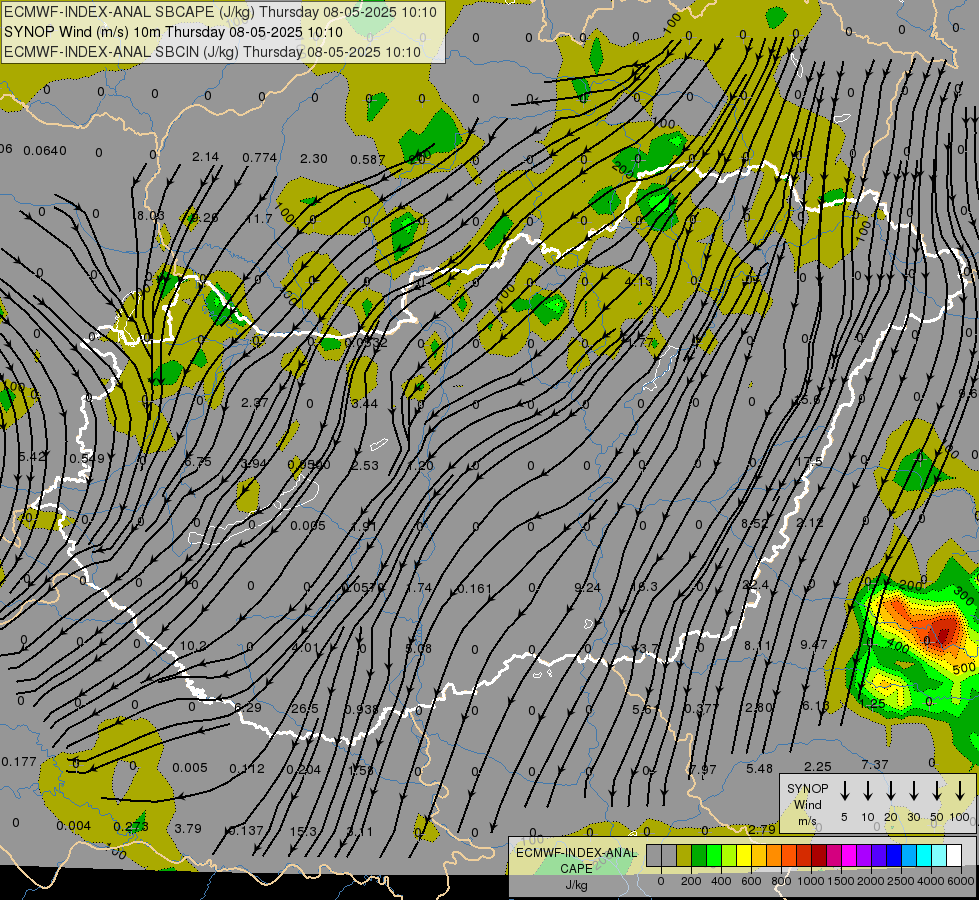
Task: Click the map value 8.52
Action: coord(755,523)
